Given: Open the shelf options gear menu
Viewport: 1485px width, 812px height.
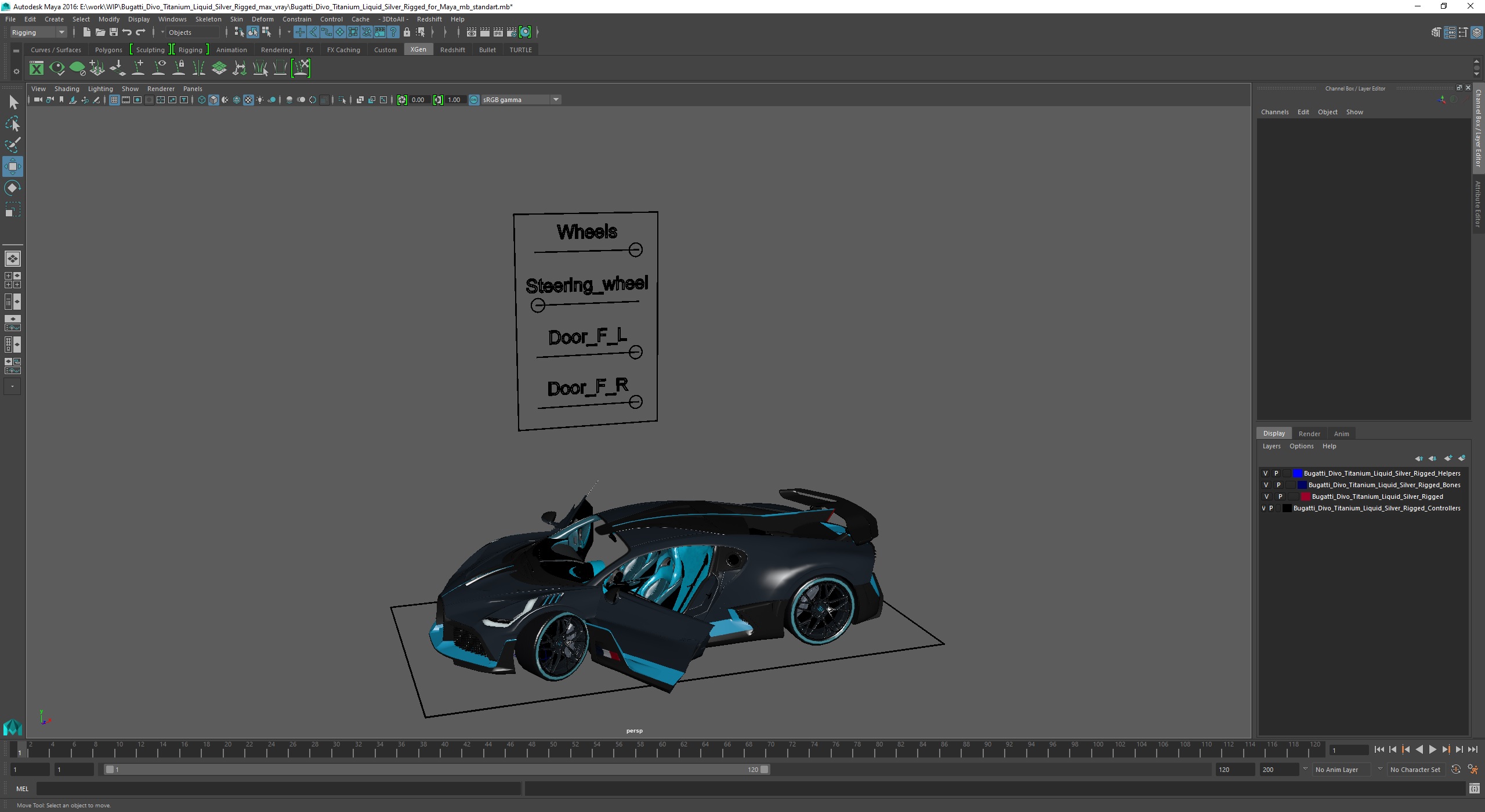Looking at the screenshot, I should point(16,71).
